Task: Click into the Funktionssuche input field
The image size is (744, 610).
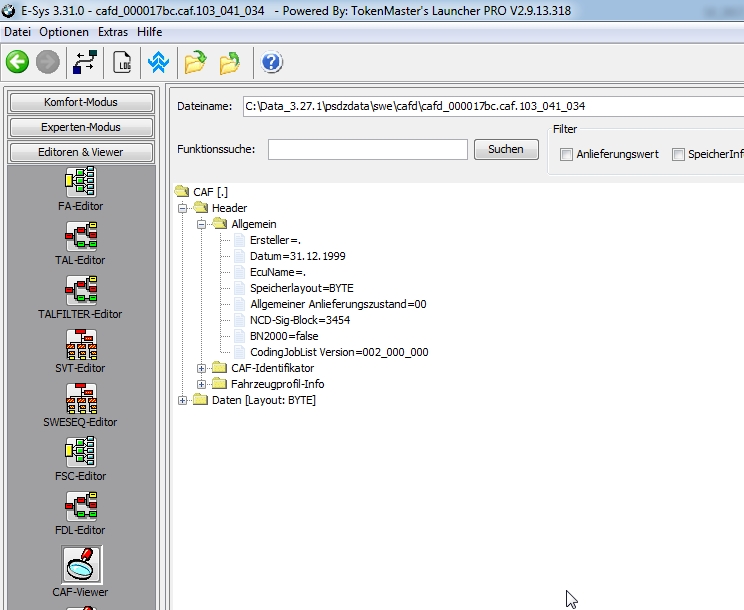Action: [368, 149]
